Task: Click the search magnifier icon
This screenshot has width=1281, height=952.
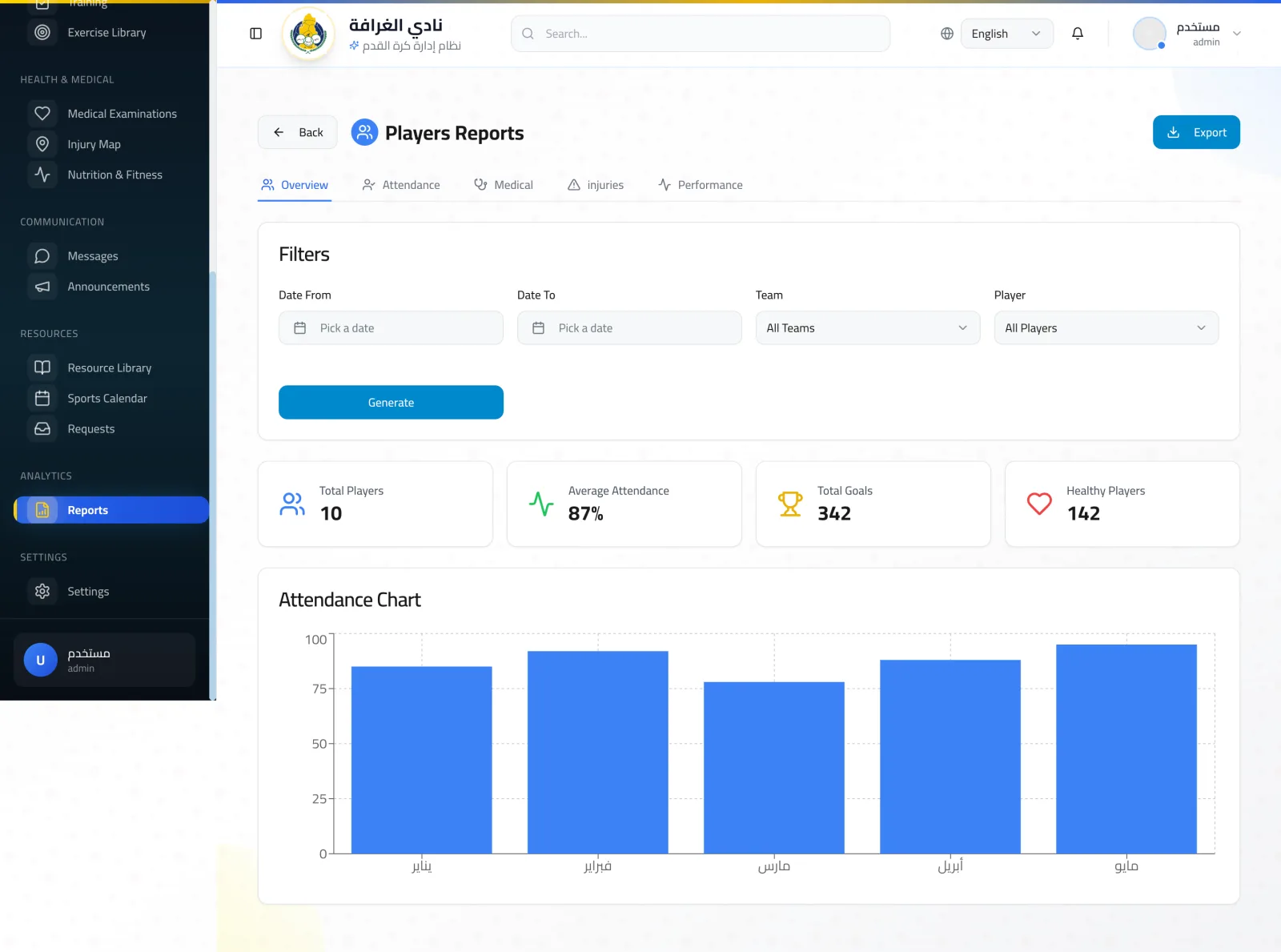Action: (528, 34)
